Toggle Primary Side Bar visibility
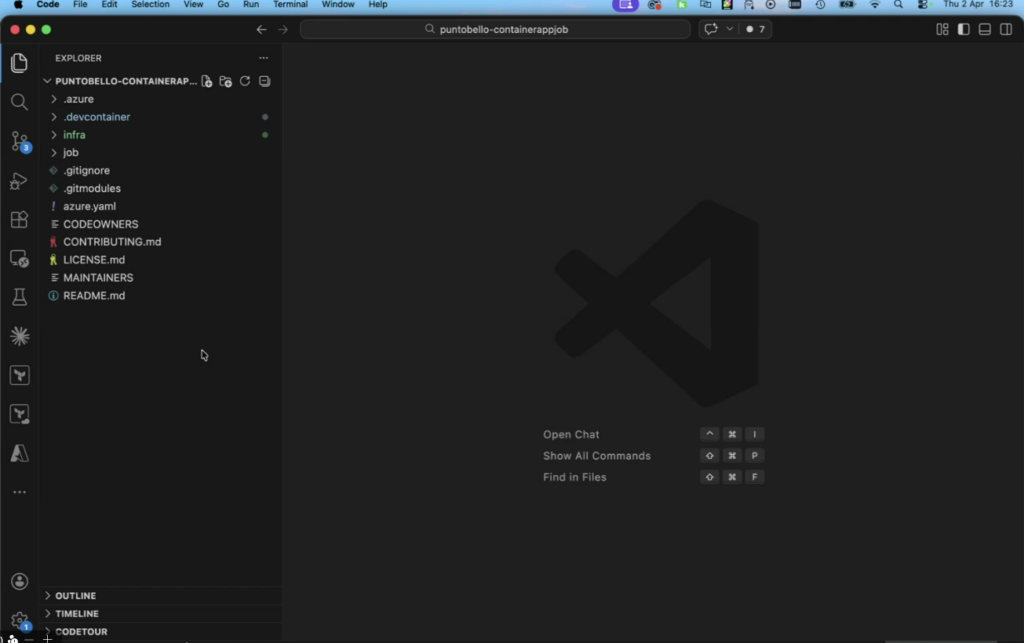The width and height of the screenshot is (1024, 643). [x=963, y=30]
